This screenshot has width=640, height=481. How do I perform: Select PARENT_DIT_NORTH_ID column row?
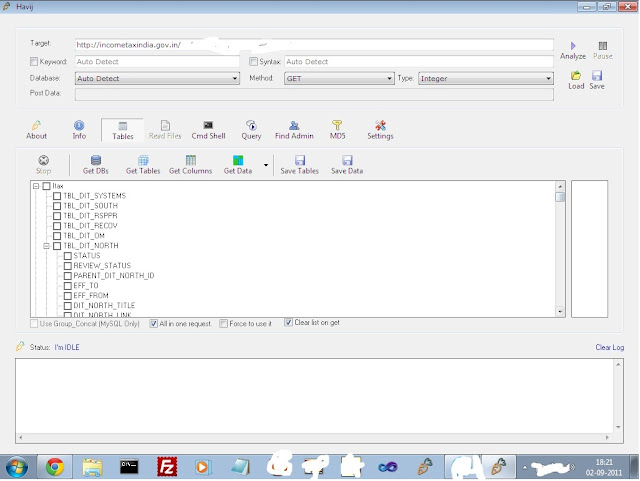[x=114, y=276]
